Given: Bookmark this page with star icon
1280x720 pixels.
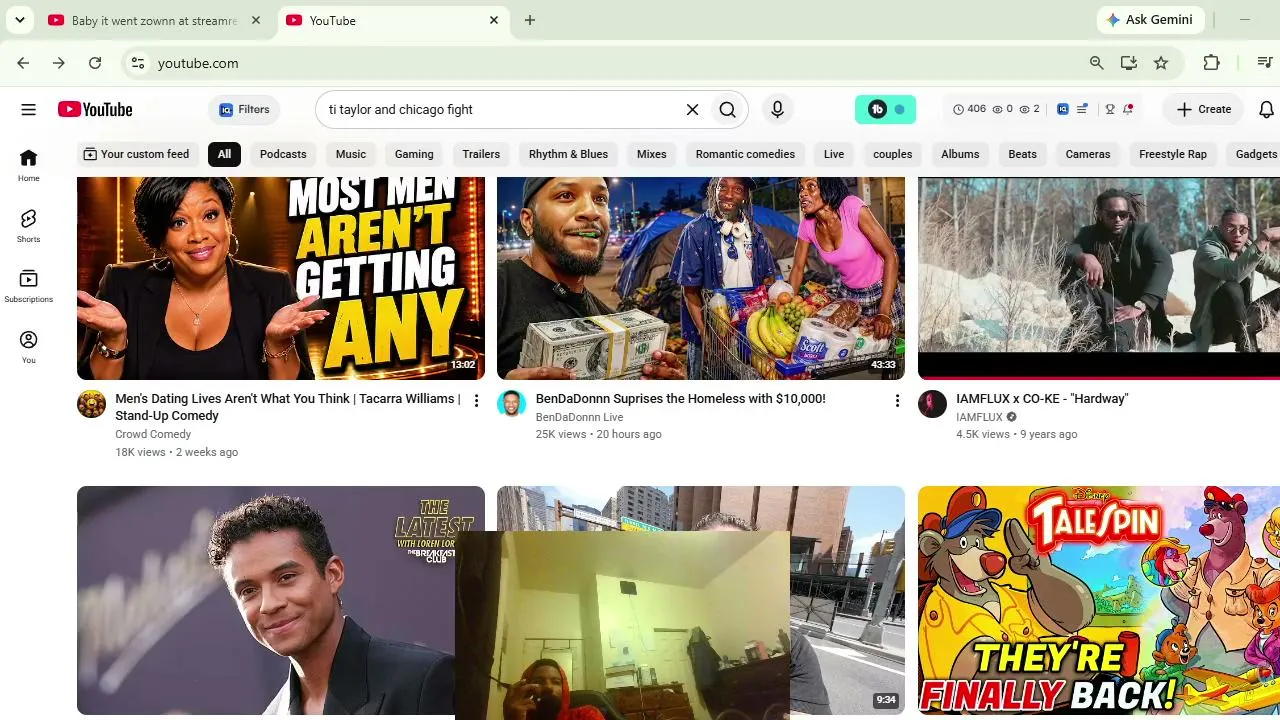Looking at the screenshot, I should (x=1161, y=63).
